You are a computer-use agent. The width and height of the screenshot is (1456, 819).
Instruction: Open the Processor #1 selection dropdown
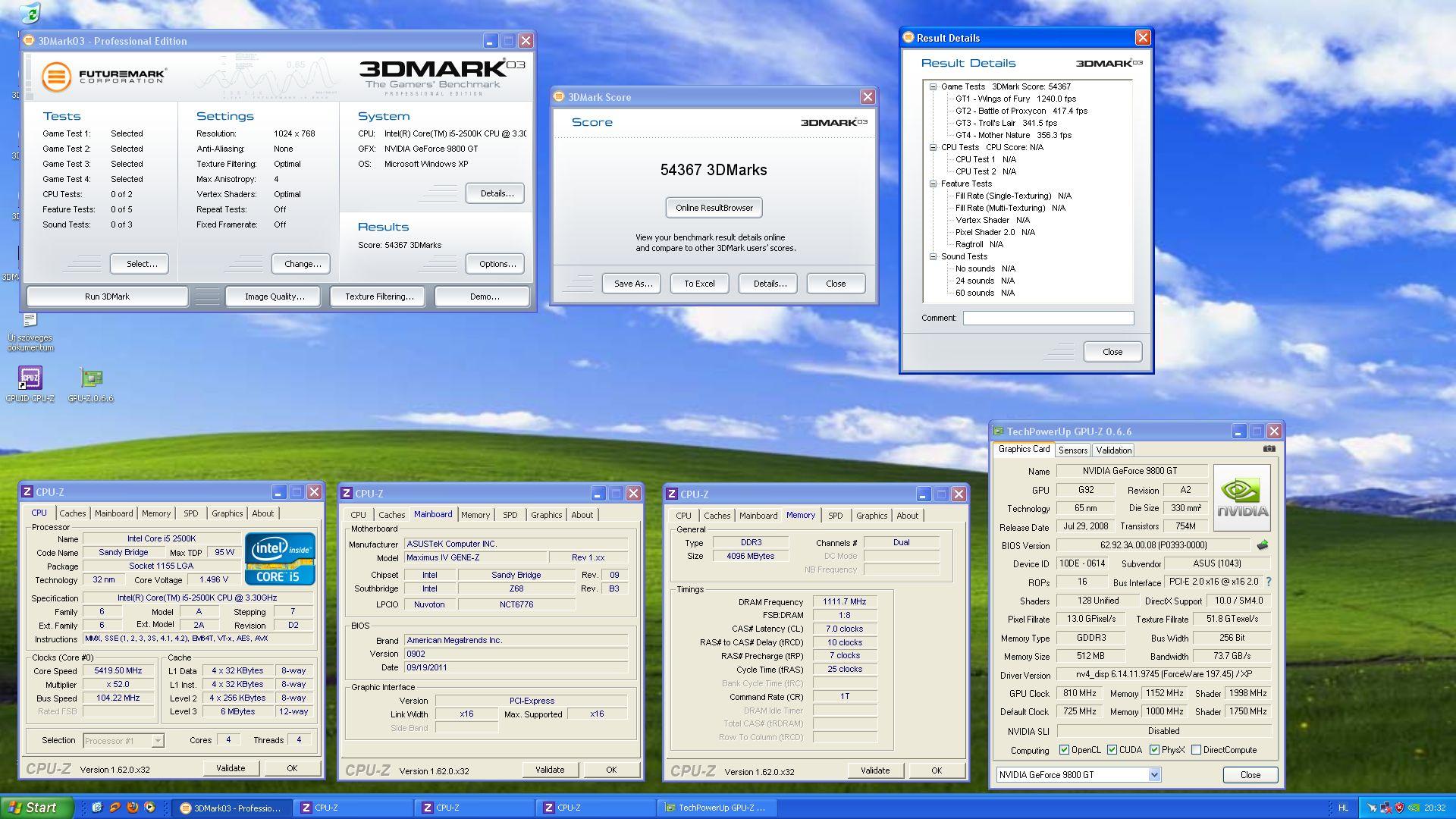point(158,741)
